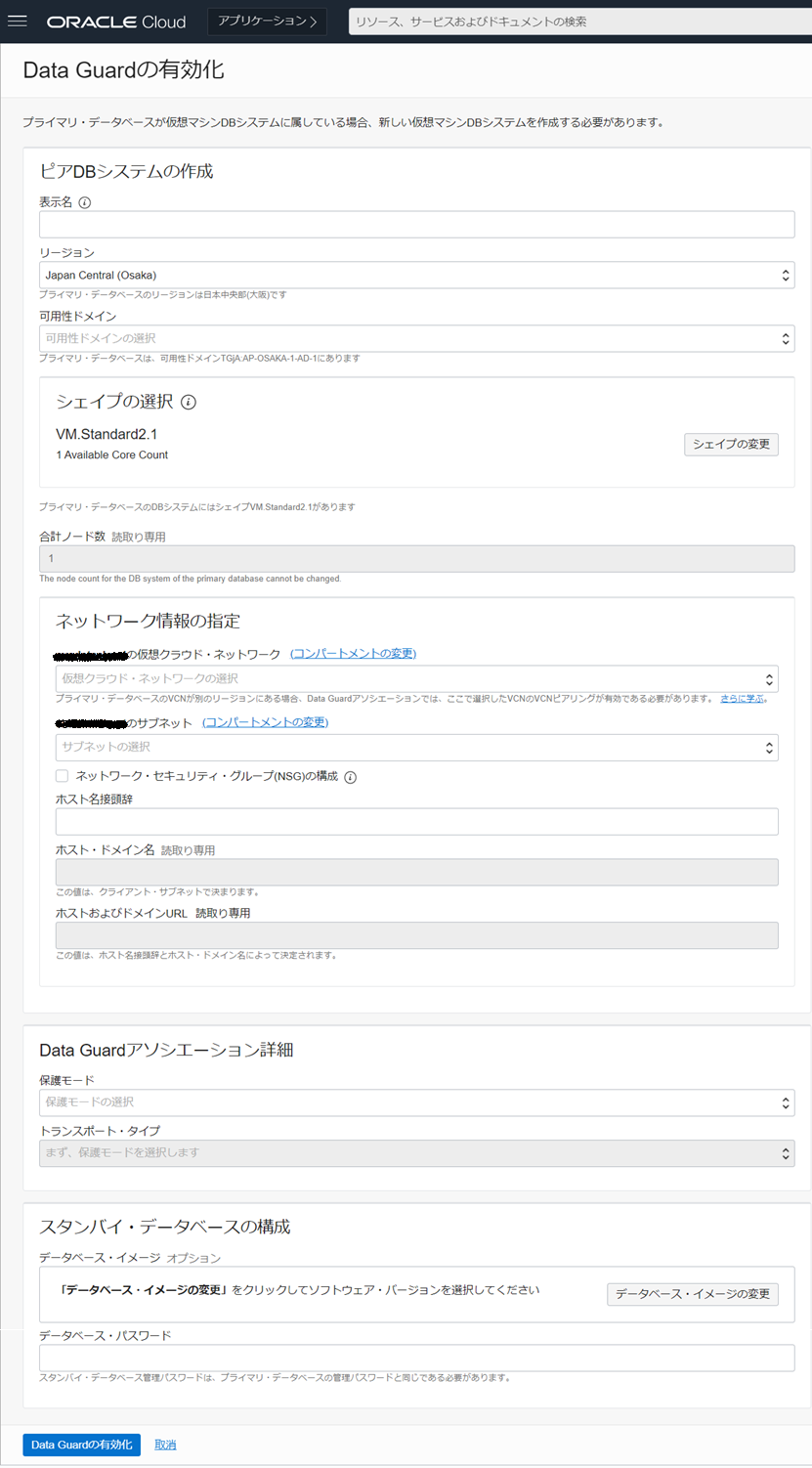This screenshot has width=812, height=1468.
Task: Open the トランスポート・タイプ dropdown
Action: pos(415,1153)
